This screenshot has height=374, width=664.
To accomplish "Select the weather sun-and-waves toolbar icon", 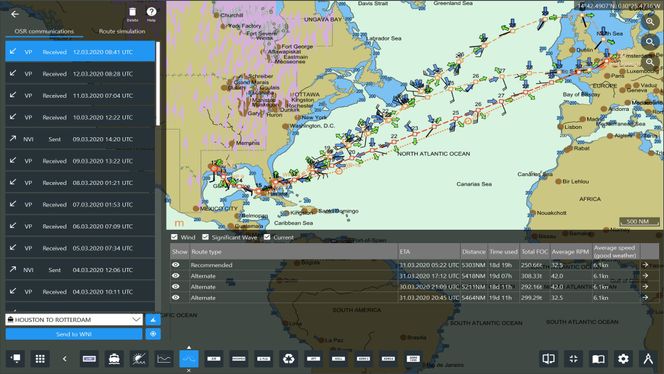I will pyautogui.click(x=139, y=359).
